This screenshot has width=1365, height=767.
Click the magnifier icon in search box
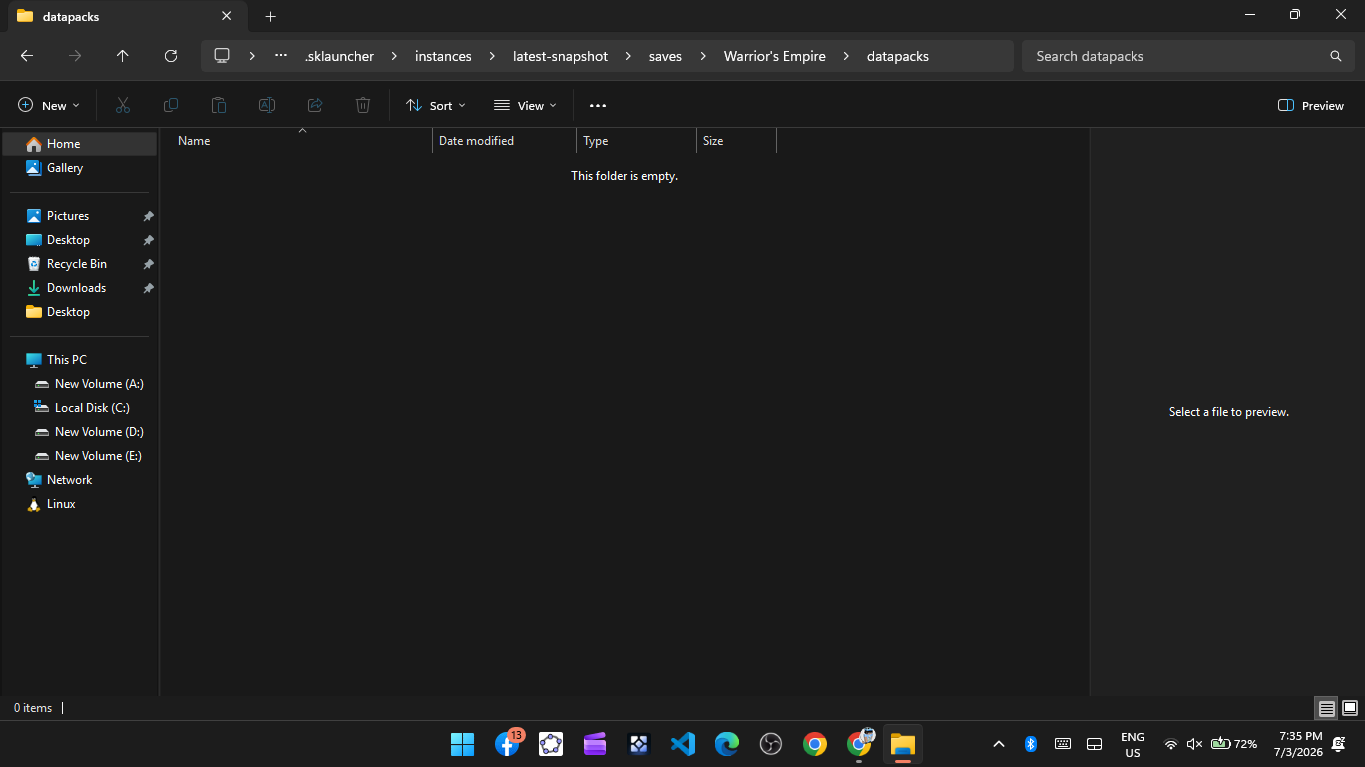[x=1336, y=56]
